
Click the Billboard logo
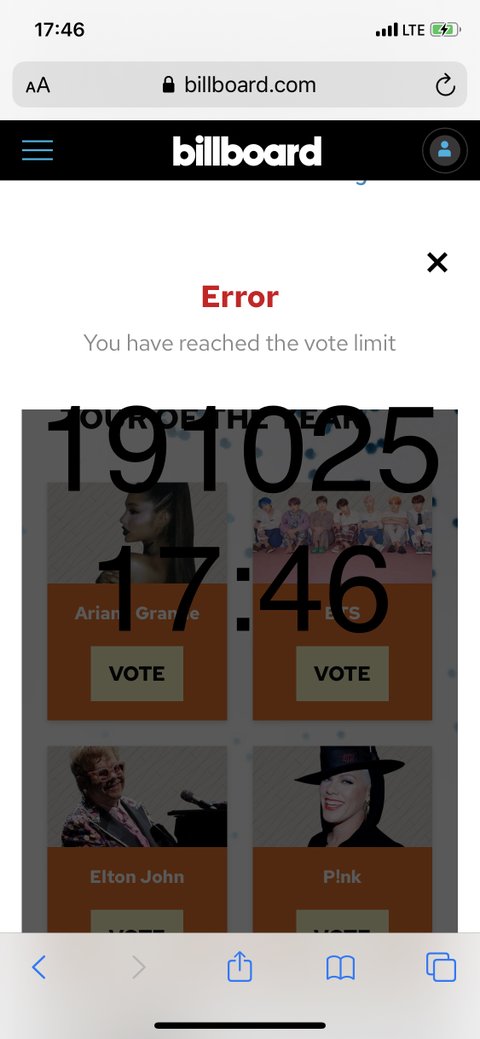(247, 151)
